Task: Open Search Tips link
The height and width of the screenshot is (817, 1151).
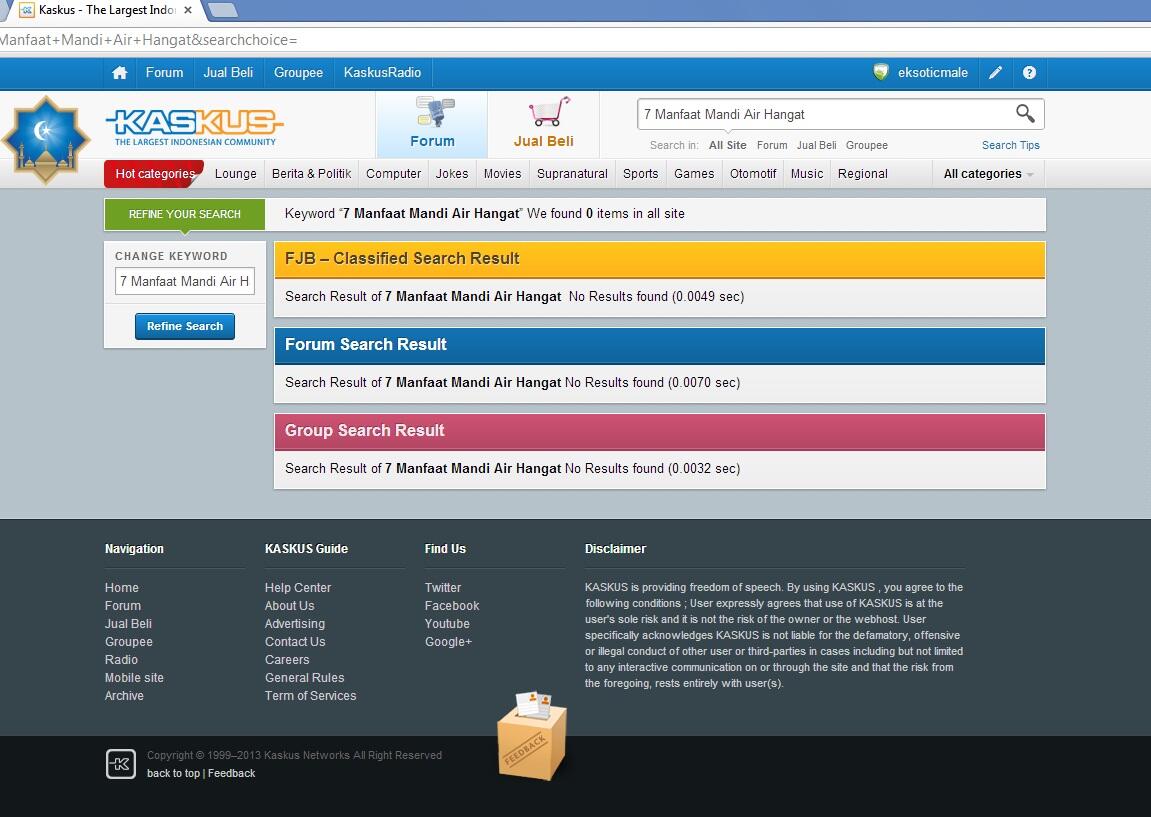Action: pos(1011,145)
